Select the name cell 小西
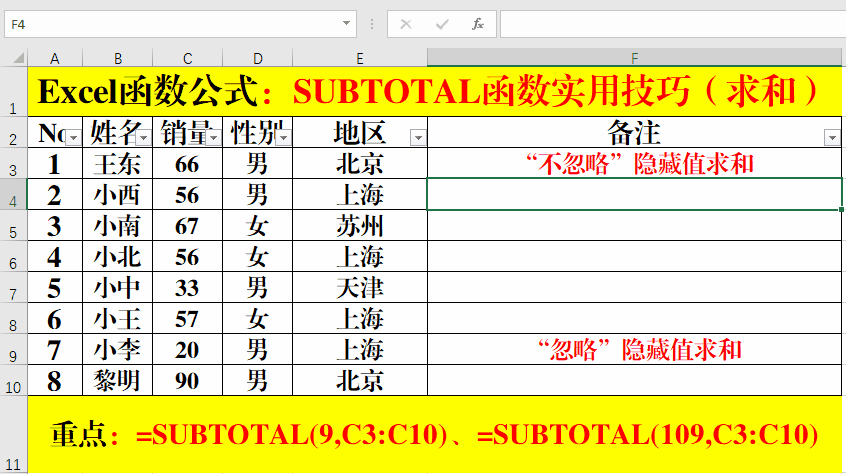The image size is (846, 474). pyautogui.click(x=118, y=195)
